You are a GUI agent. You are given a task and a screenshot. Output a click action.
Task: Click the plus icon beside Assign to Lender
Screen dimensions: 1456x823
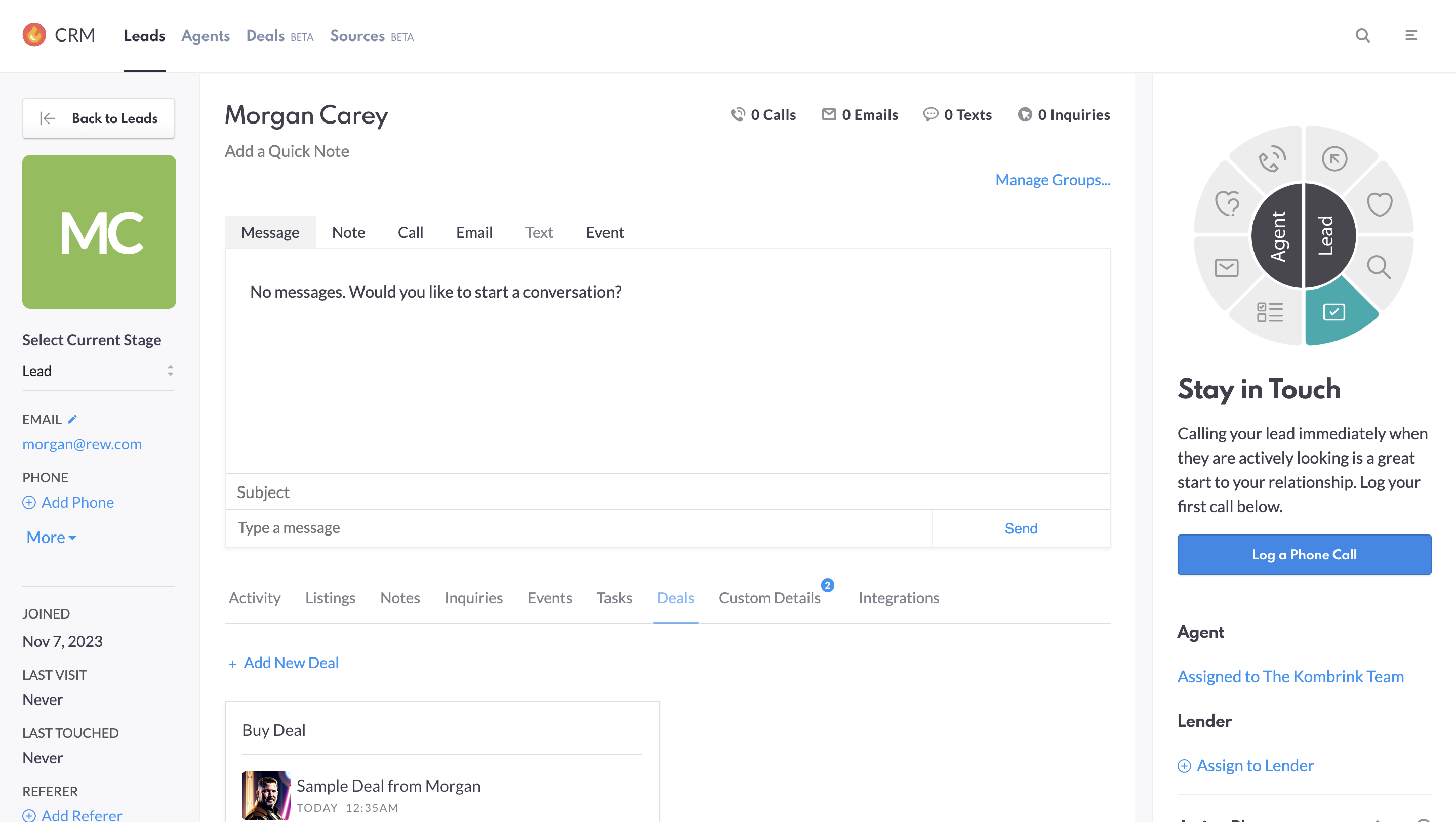coord(1184,766)
